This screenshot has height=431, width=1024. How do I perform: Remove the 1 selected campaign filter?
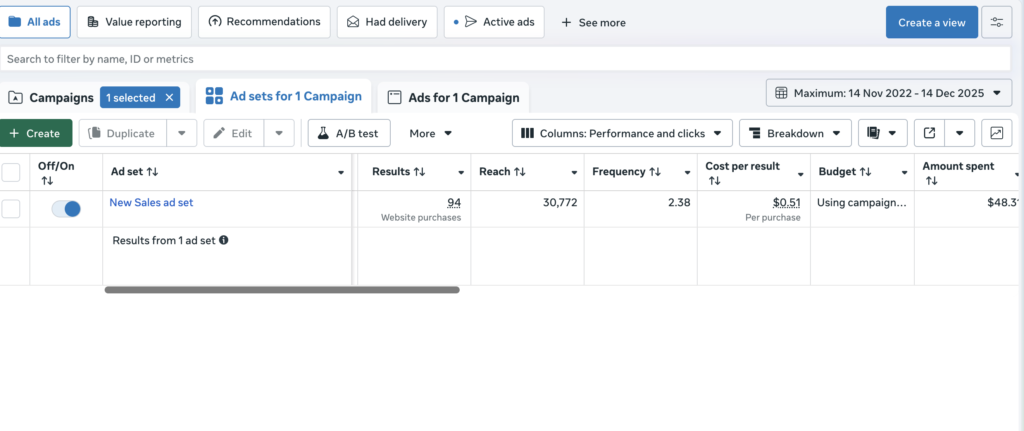[x=170, y=97]
